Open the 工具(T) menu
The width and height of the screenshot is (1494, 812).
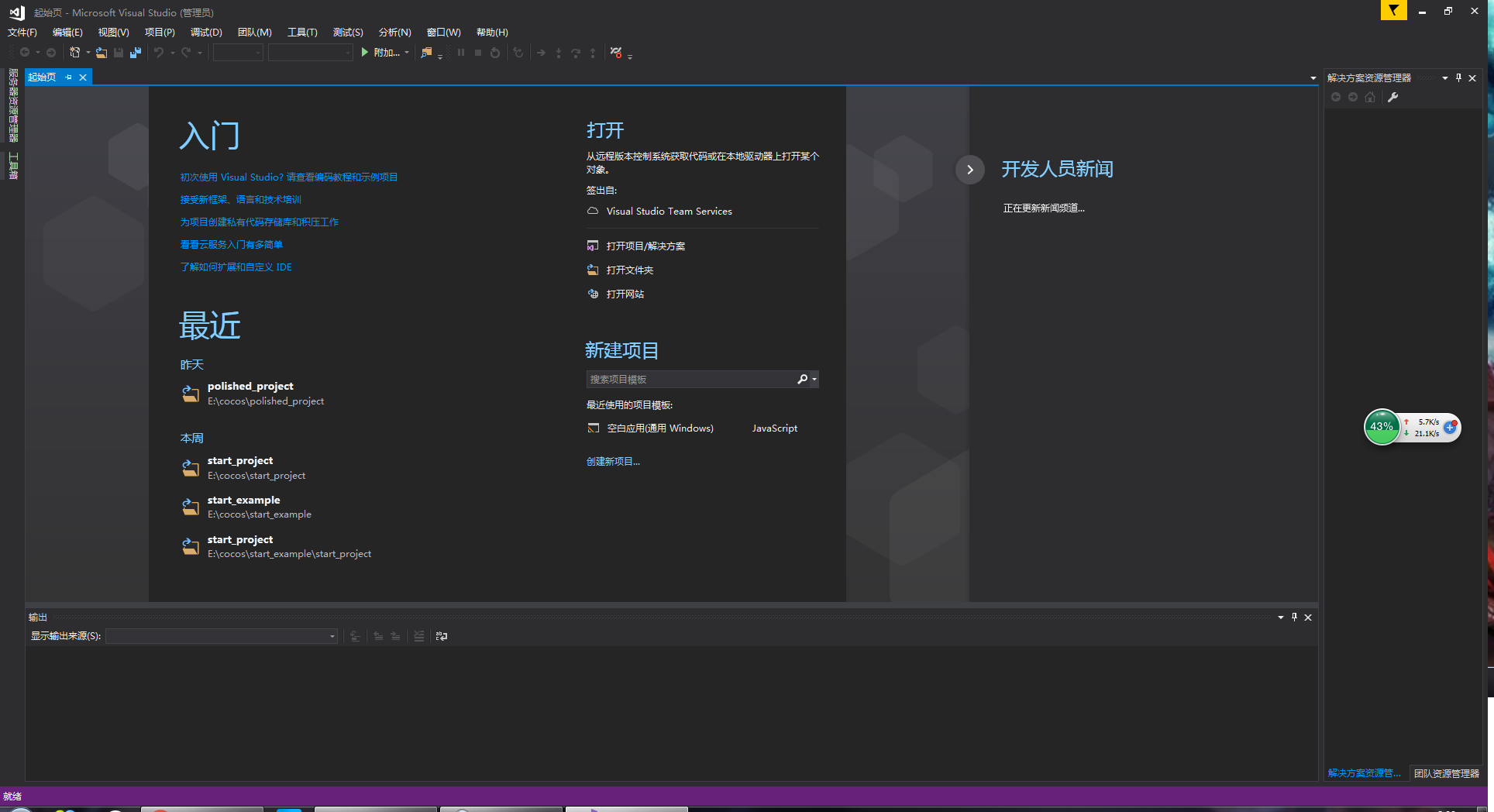point(302,33)
